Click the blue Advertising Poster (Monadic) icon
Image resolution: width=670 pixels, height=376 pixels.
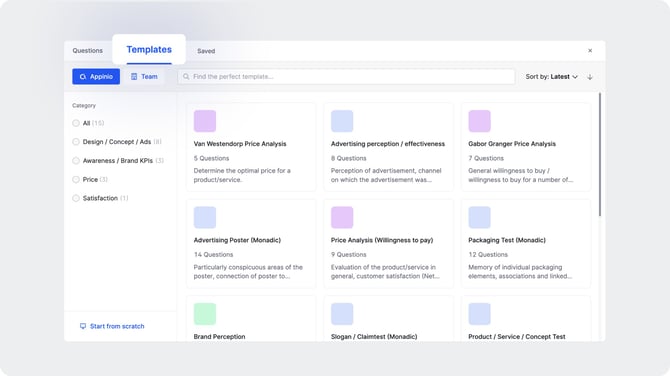[x=205, y=217]
